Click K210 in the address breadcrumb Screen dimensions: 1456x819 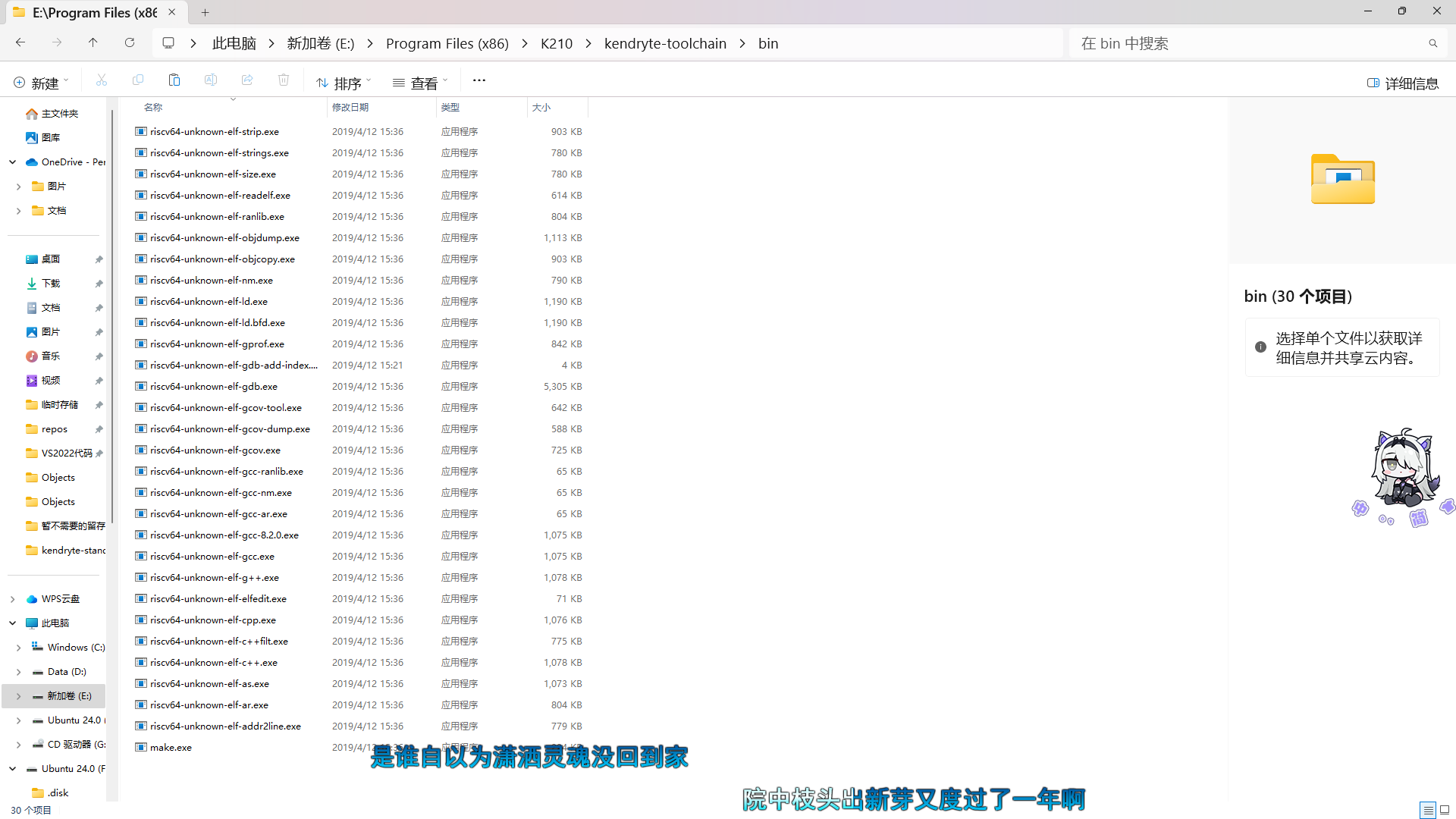tap(556, 43)
